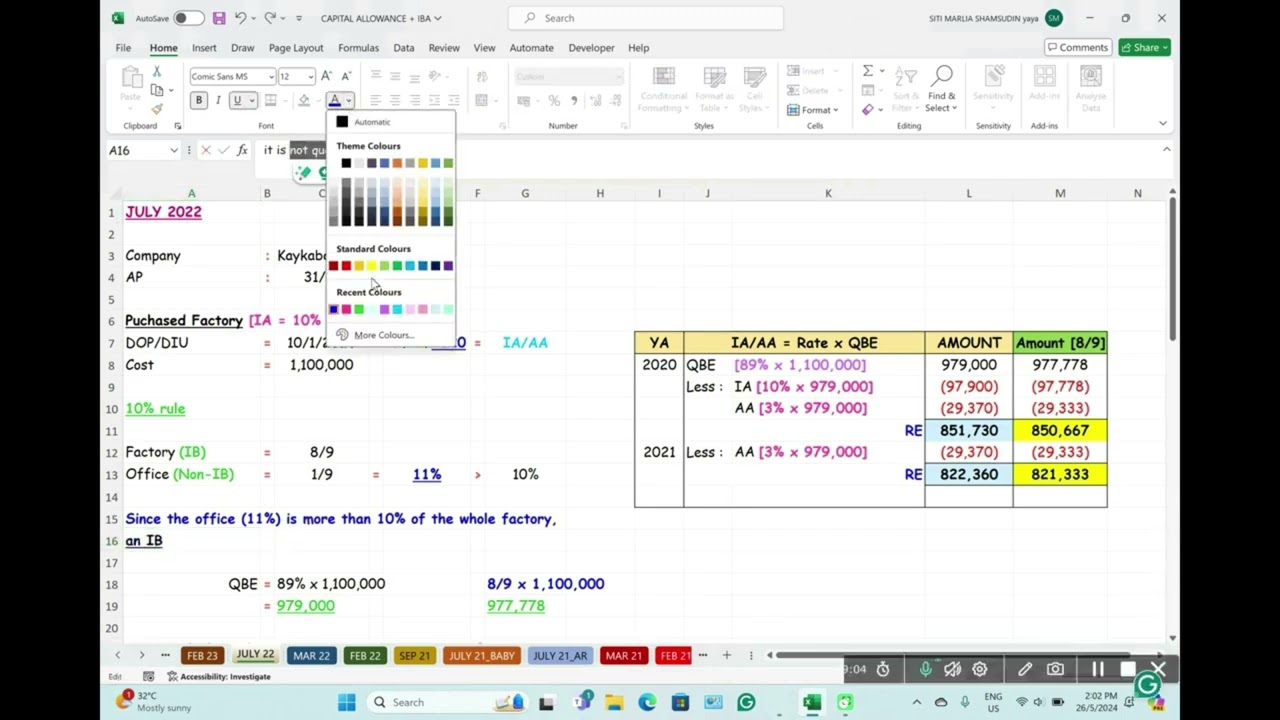Pick the orange theme colour swatch
Image resolution: width=1280 pixels, height=720 pixels.
(397, 163)
